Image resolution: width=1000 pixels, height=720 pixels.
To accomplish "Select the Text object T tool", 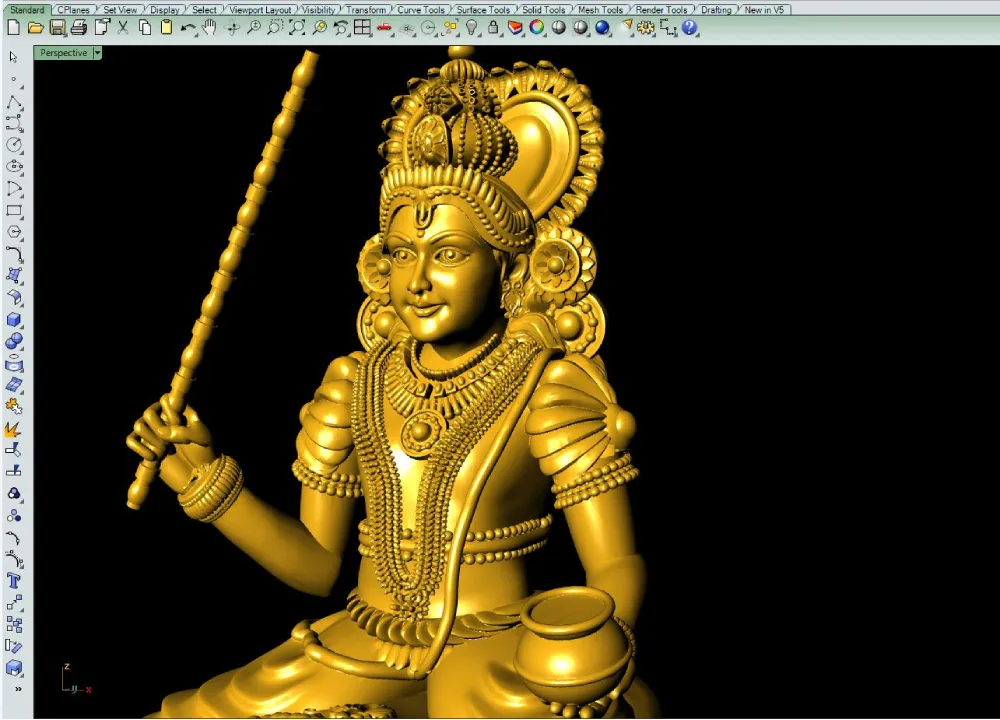I will click(x=14, y=581).
